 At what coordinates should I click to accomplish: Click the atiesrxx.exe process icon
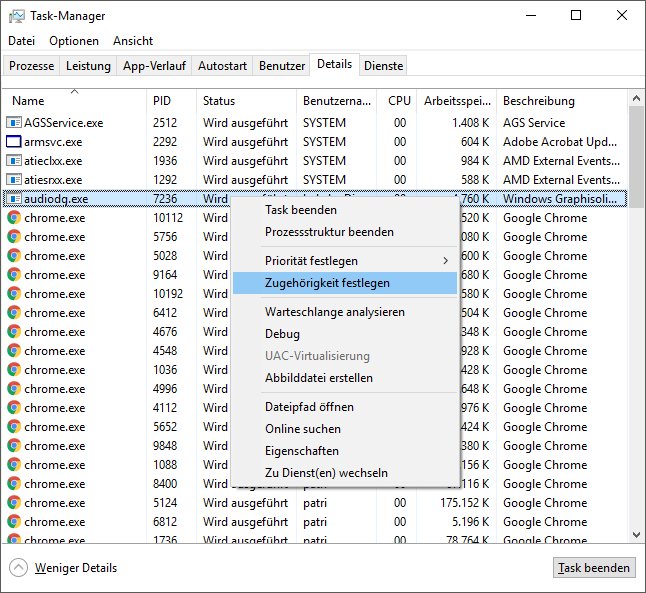coord(14,179)
